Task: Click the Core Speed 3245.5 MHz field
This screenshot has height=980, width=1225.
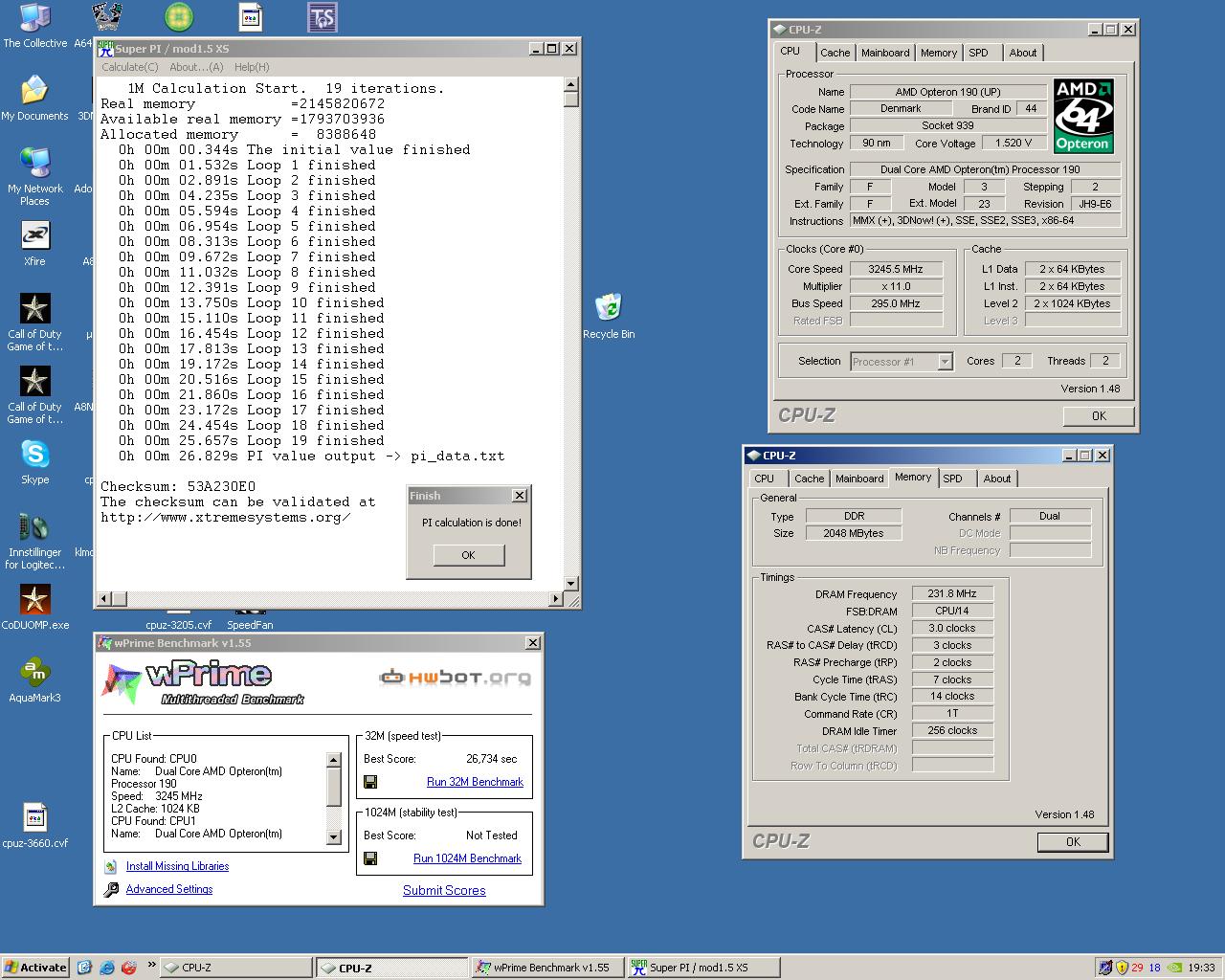Action: point(896,269)
